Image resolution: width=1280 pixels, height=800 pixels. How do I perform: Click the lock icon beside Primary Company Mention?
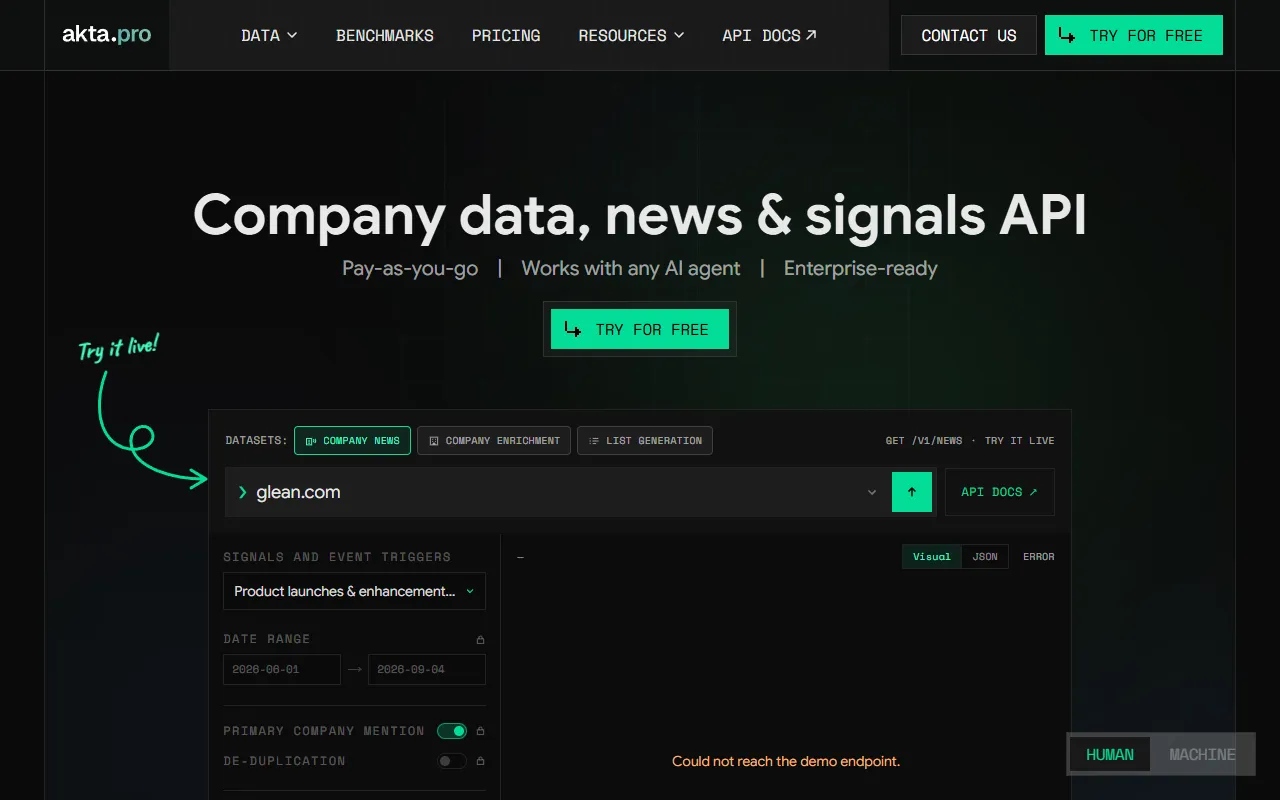point(480,731)
